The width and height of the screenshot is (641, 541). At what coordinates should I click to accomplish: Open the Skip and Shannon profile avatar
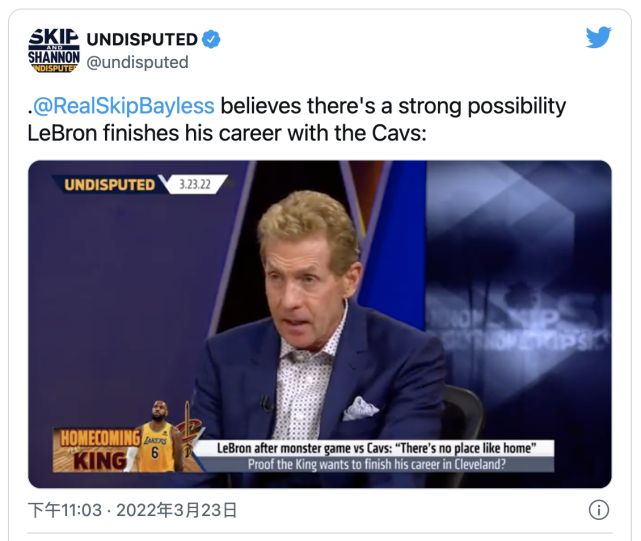point(54,50)
